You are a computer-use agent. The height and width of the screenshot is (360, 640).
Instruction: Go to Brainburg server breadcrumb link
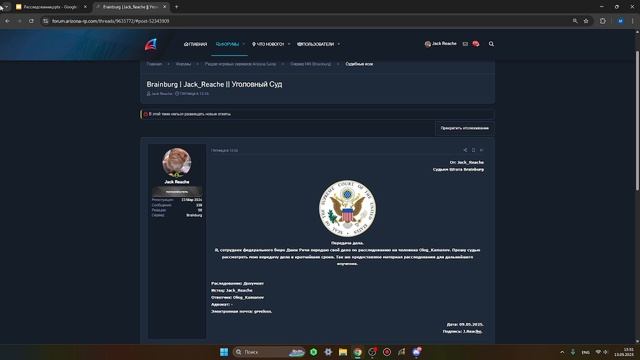pos(311,64)
